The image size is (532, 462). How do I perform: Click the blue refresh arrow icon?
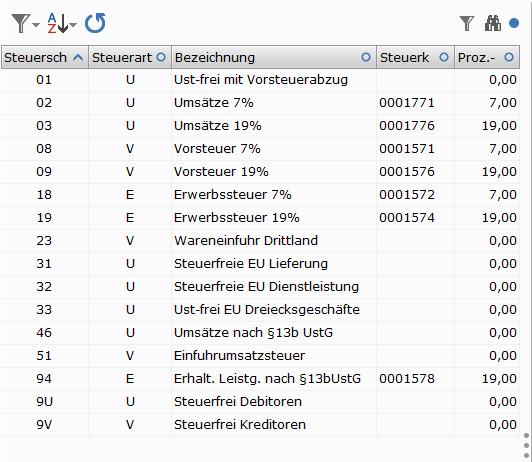95,23
